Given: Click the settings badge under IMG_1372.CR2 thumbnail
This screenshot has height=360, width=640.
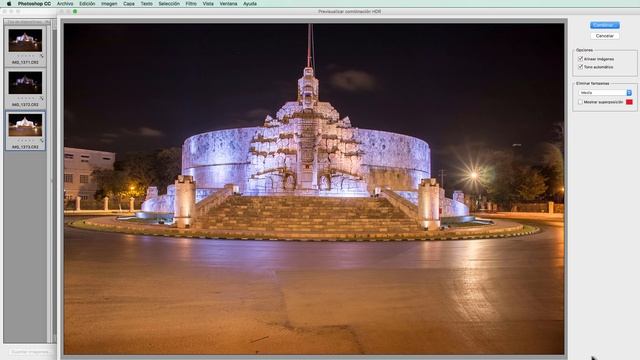Looking at the screenshot, I should pos(42,98).
